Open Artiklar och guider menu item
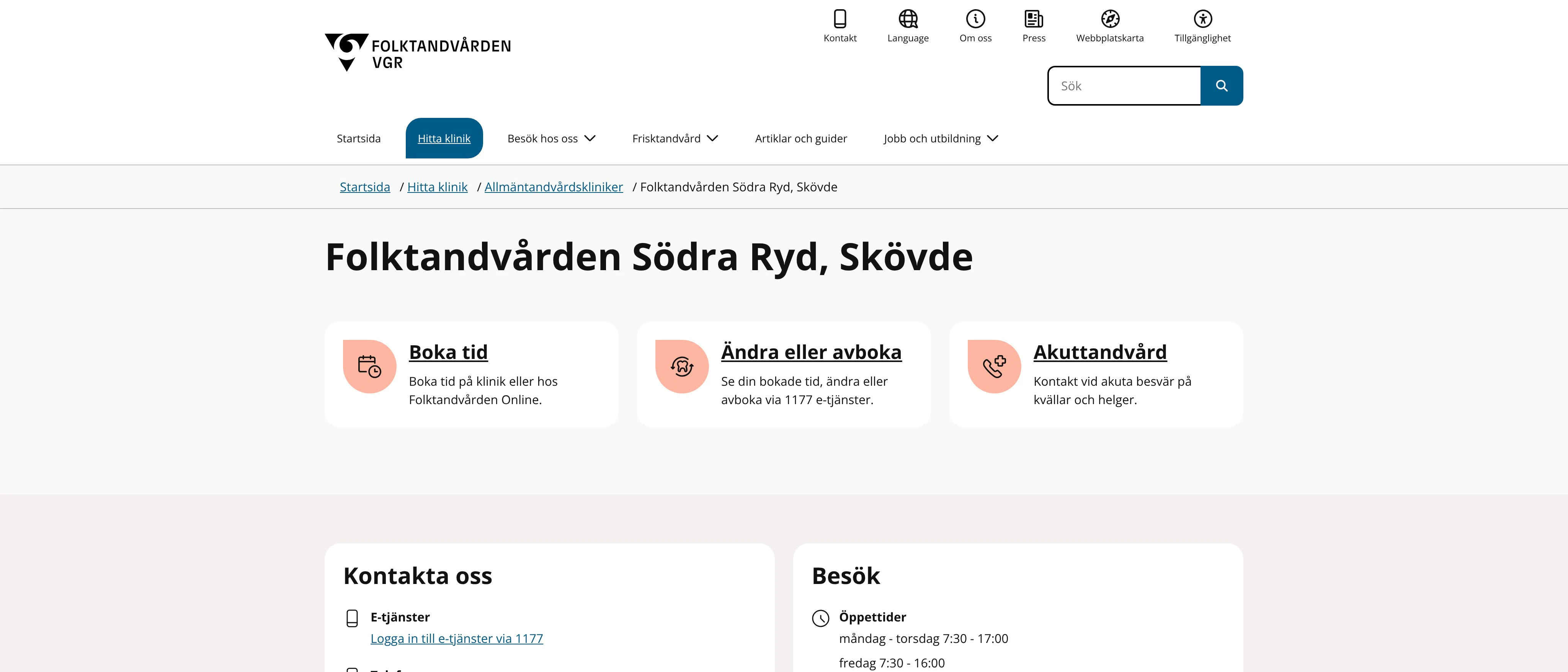The image size is (1568, 672). click(x=800, y=139)
